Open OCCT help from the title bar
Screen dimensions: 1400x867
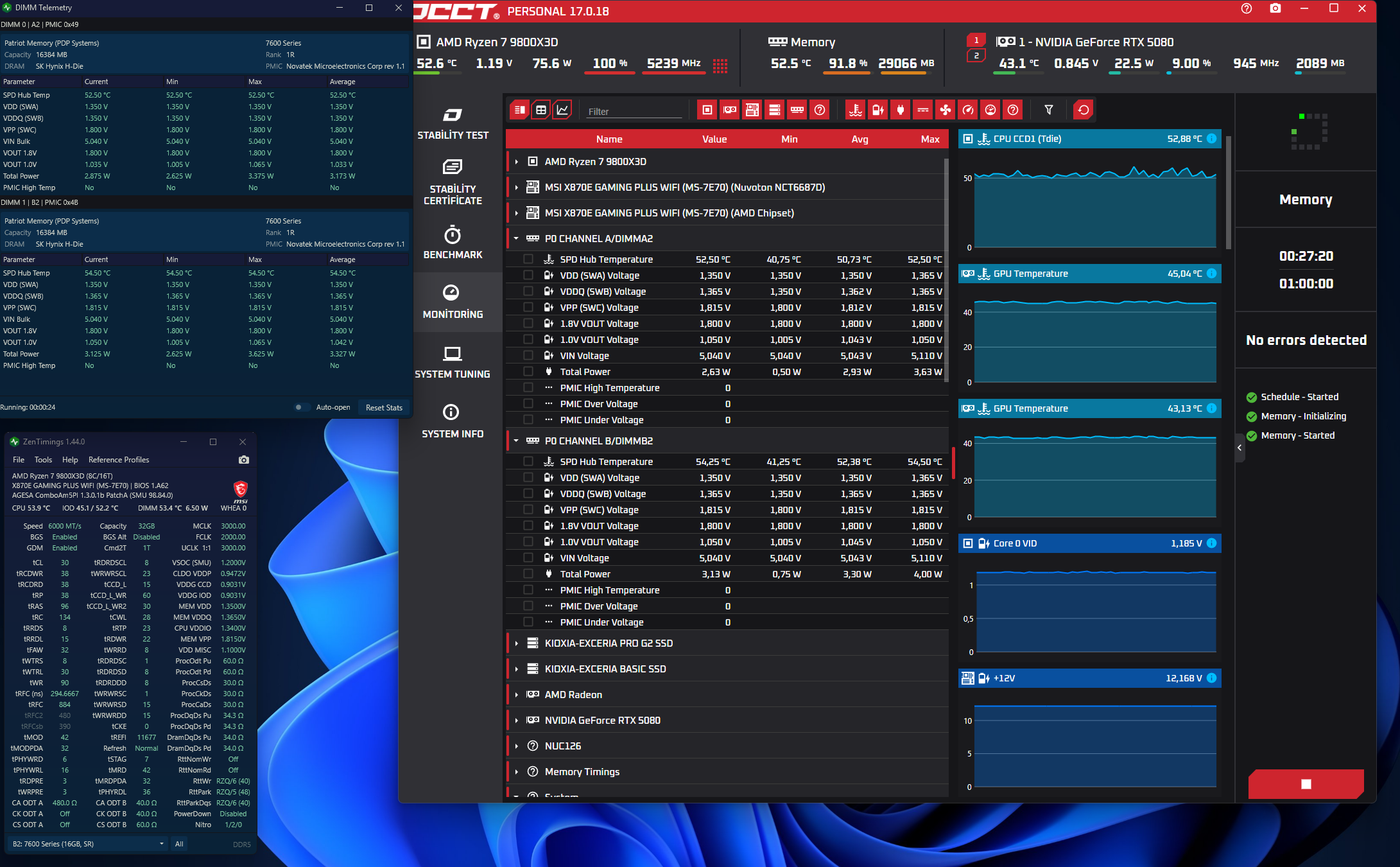(x=1247, y=8)
